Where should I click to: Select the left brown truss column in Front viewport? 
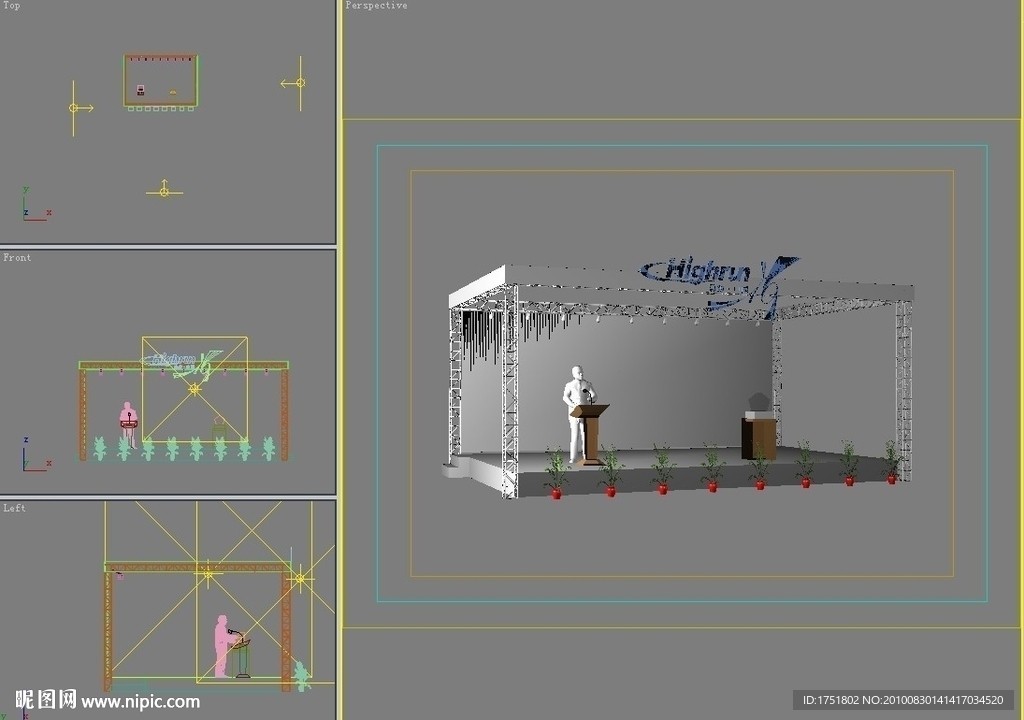point(83,414)
